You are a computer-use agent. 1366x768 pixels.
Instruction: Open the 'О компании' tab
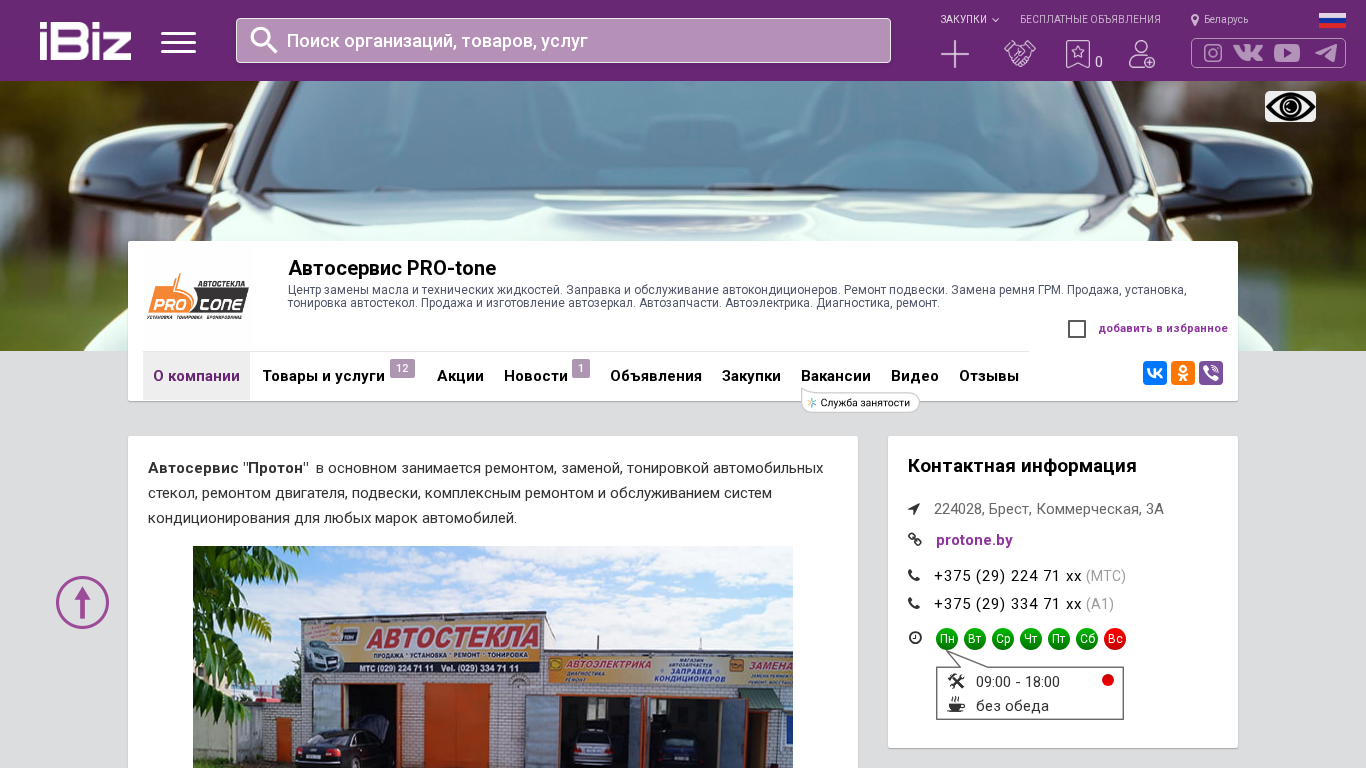(x=196, y=376)
